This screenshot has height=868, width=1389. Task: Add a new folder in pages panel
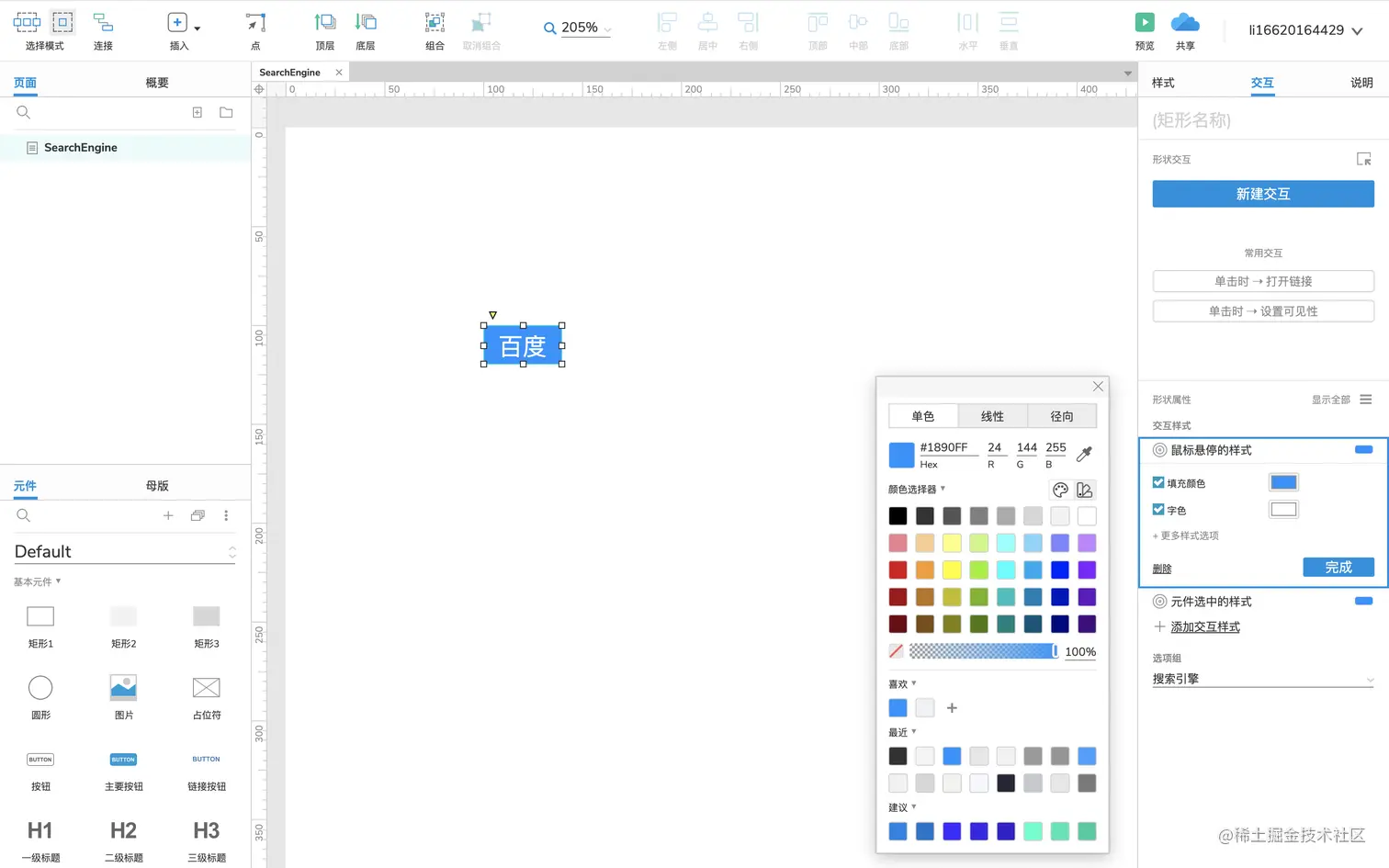point(226,112)
